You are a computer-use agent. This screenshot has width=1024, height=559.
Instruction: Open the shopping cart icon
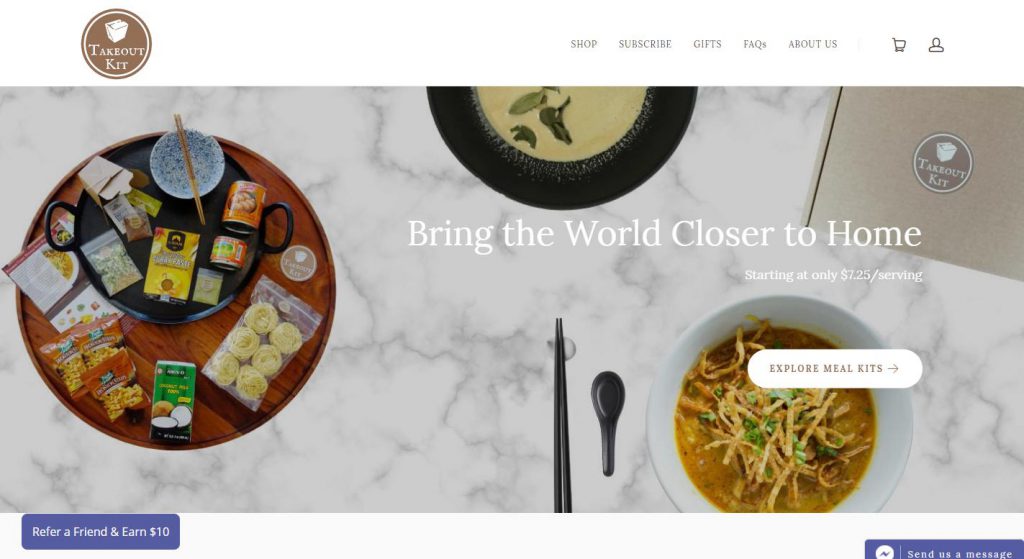point(899,44)
